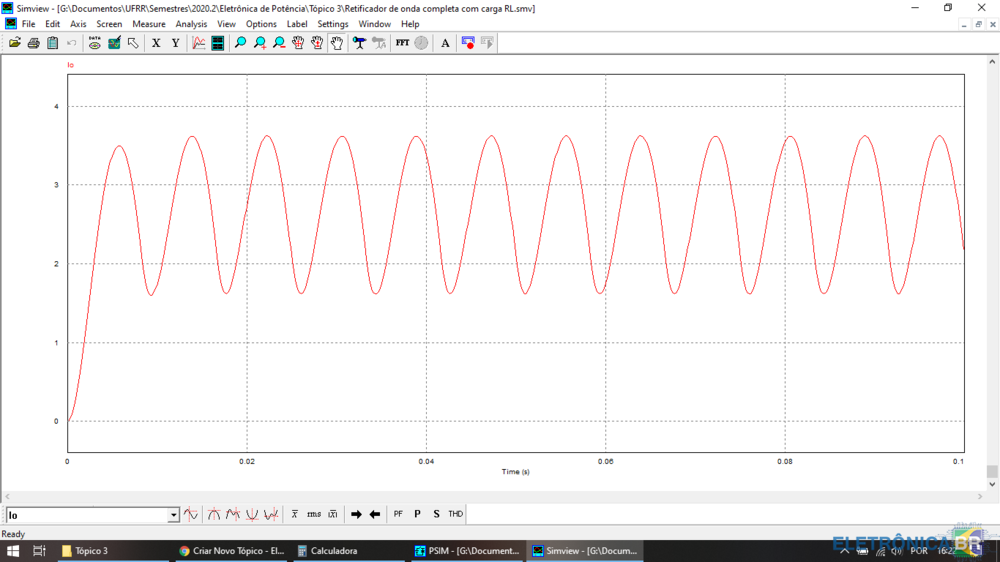1000x562 pixels.
Task: Toggle the pan hand tool
Action: (x=337, y=43)
